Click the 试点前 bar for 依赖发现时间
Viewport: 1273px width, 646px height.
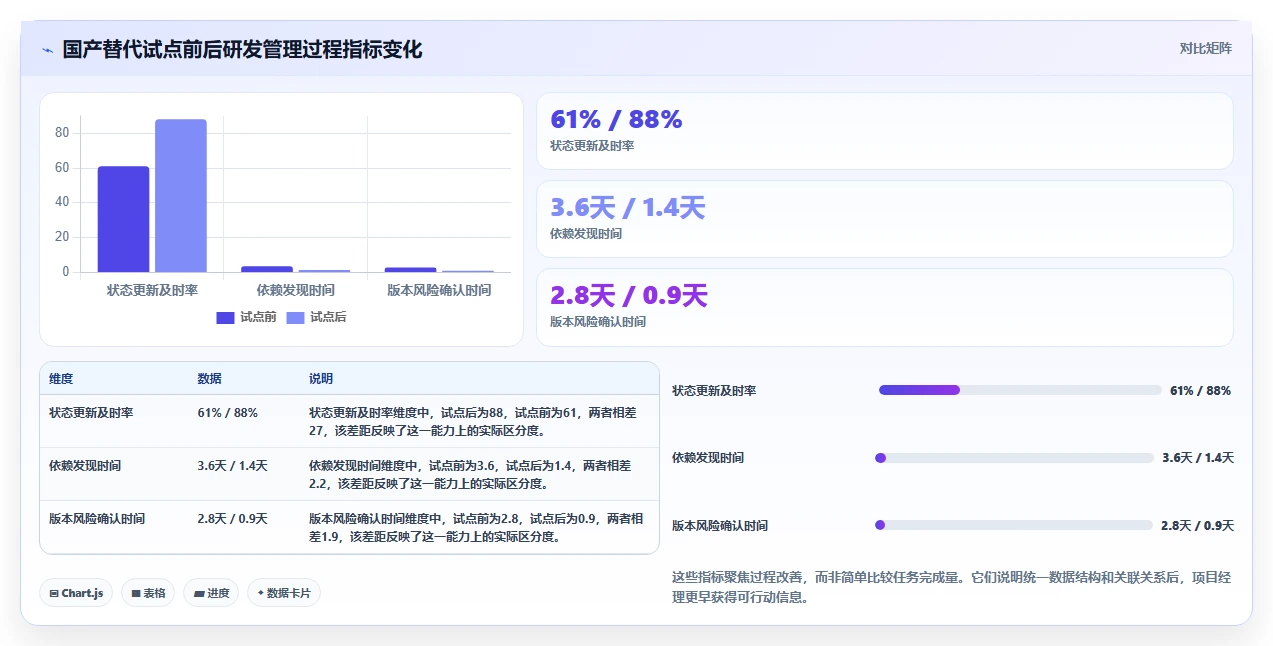pyautogui.click(x=267, y=269)
